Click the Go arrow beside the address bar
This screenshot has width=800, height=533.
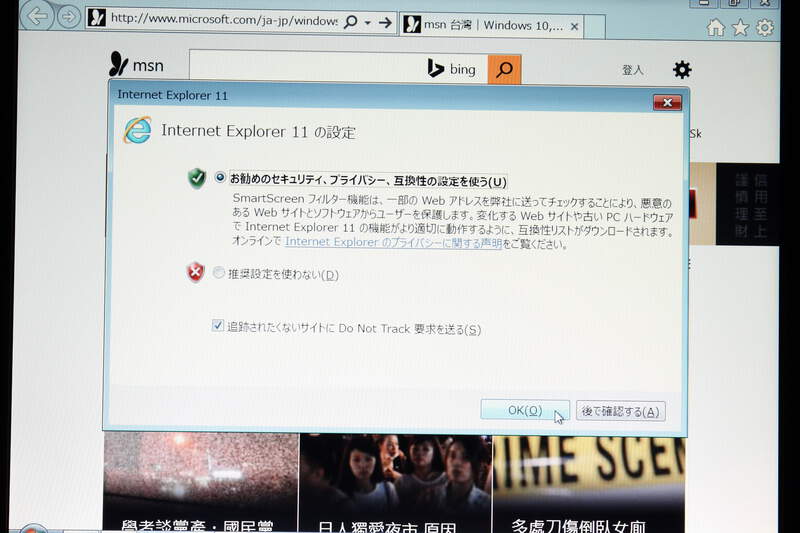(386, 22)
